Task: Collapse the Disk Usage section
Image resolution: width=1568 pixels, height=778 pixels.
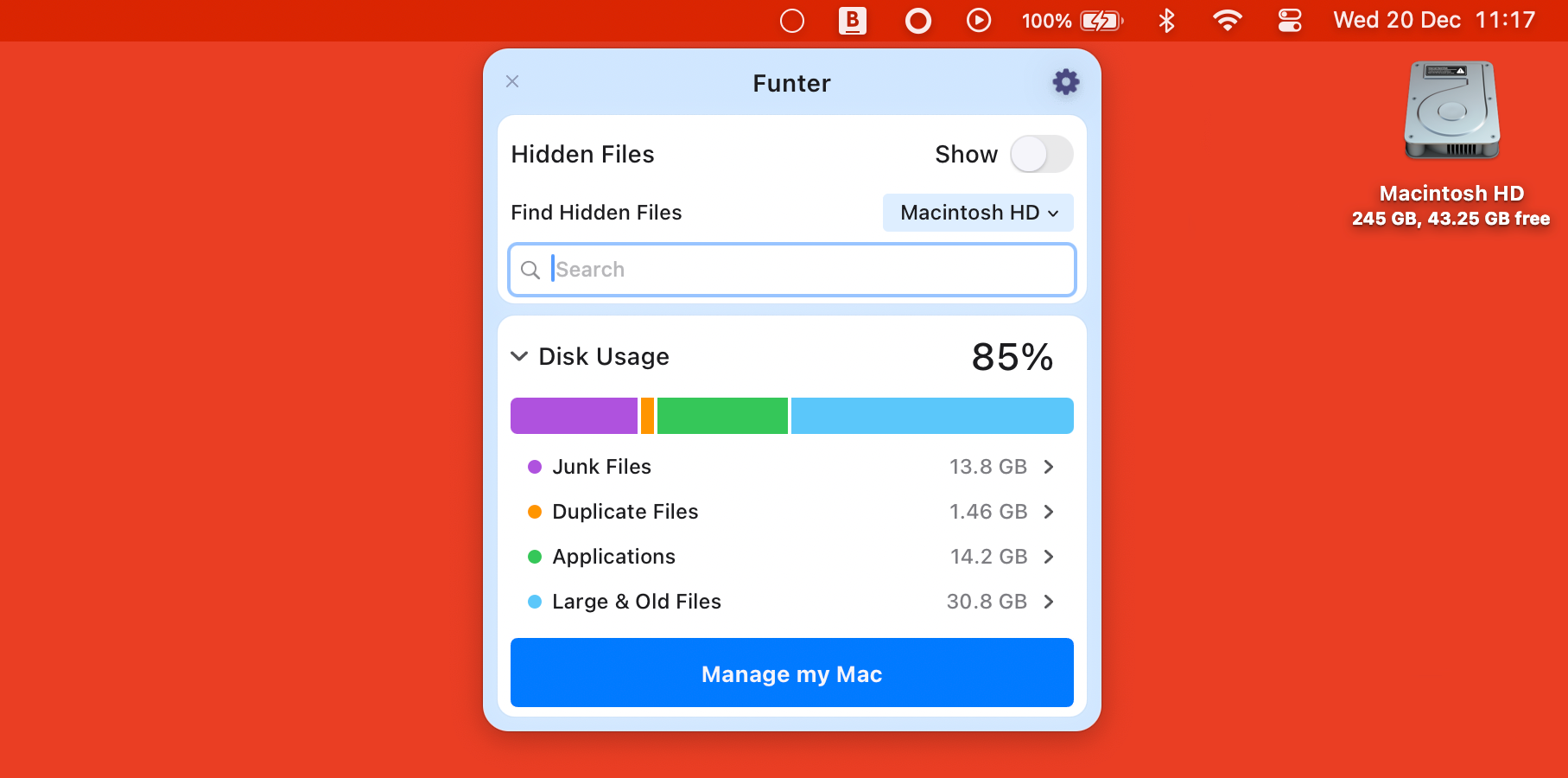Action: (519, 356)
